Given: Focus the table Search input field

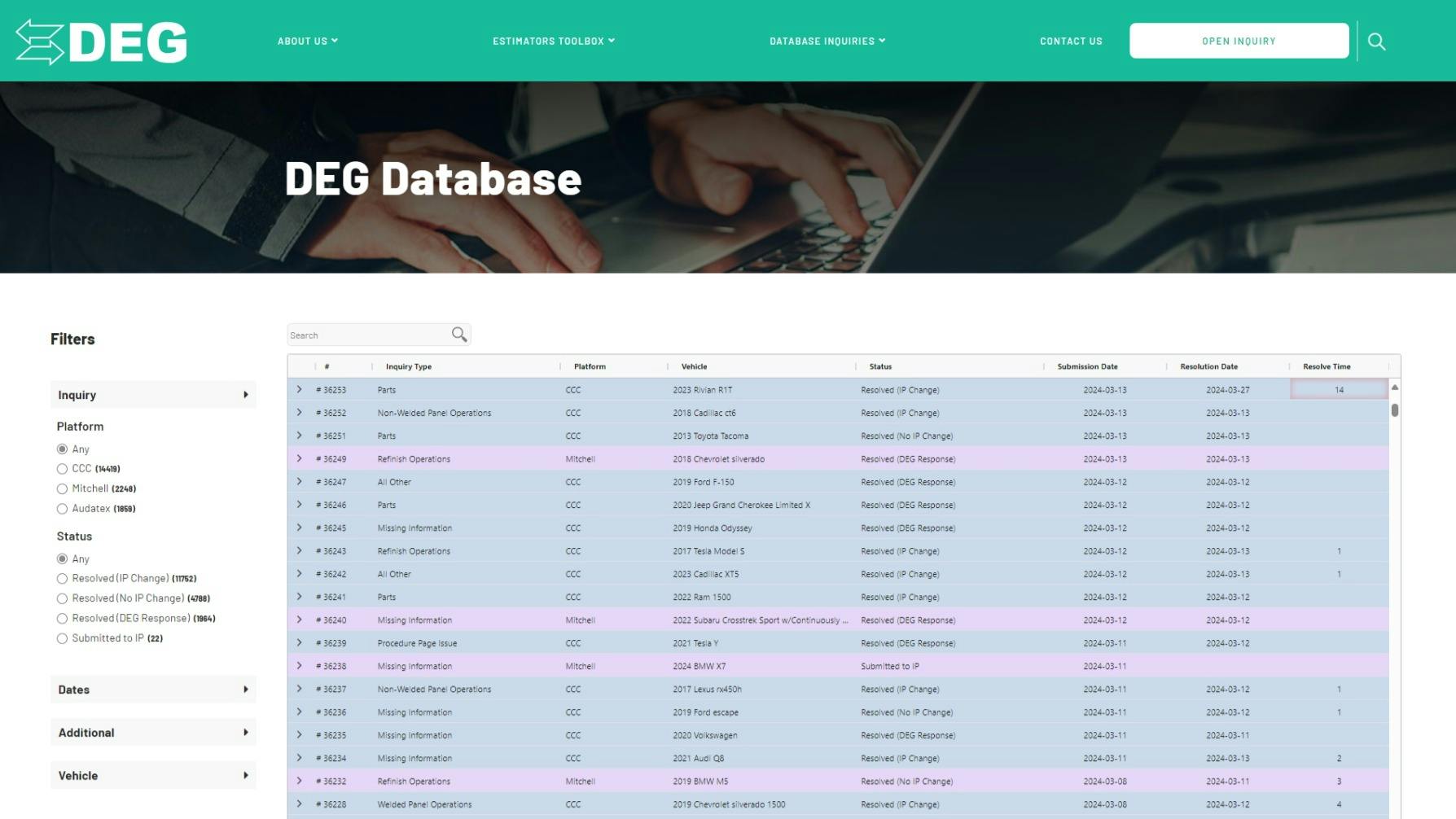Looking at the screenshot, I should (368, 335).
